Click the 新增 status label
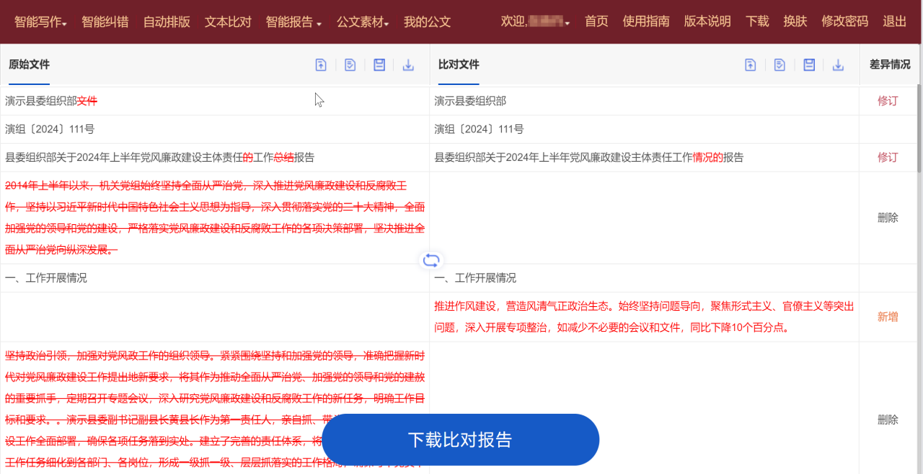Viewport: 924px width, 474px height. [887, 317]
